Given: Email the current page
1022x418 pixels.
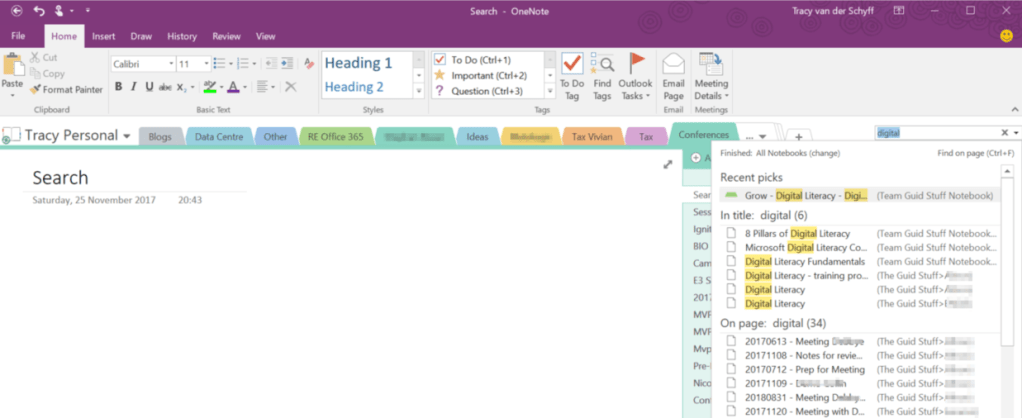Looking at the screenshot, I should click(673, 77).
